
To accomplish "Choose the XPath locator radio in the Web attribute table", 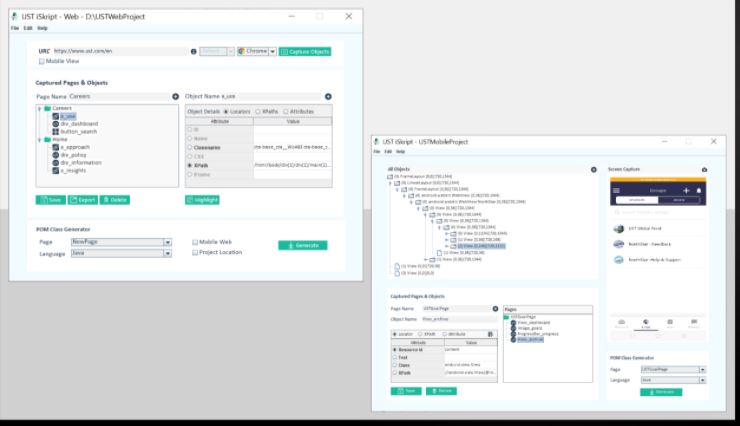I will coord(190,166).
